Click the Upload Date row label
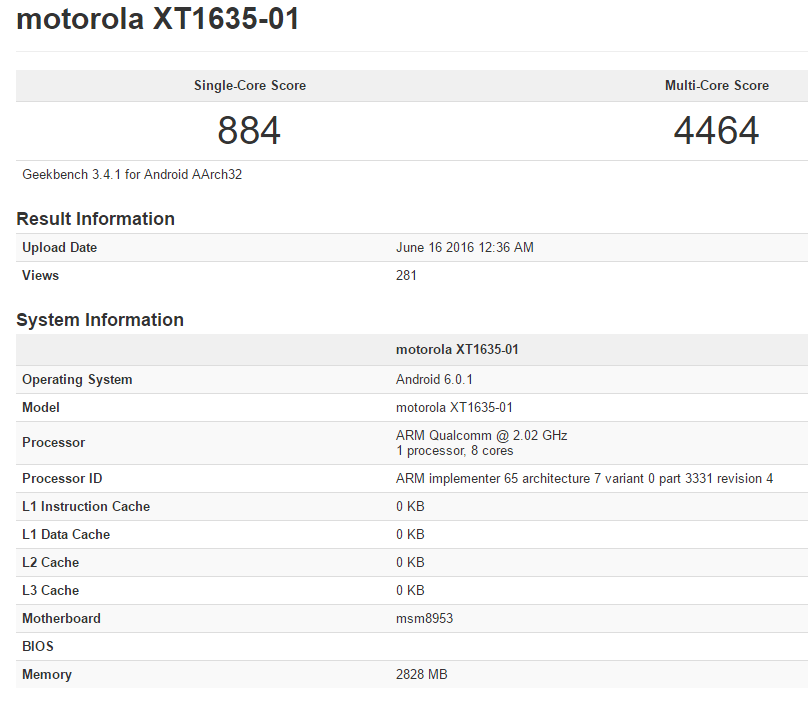 click(60, 248)
